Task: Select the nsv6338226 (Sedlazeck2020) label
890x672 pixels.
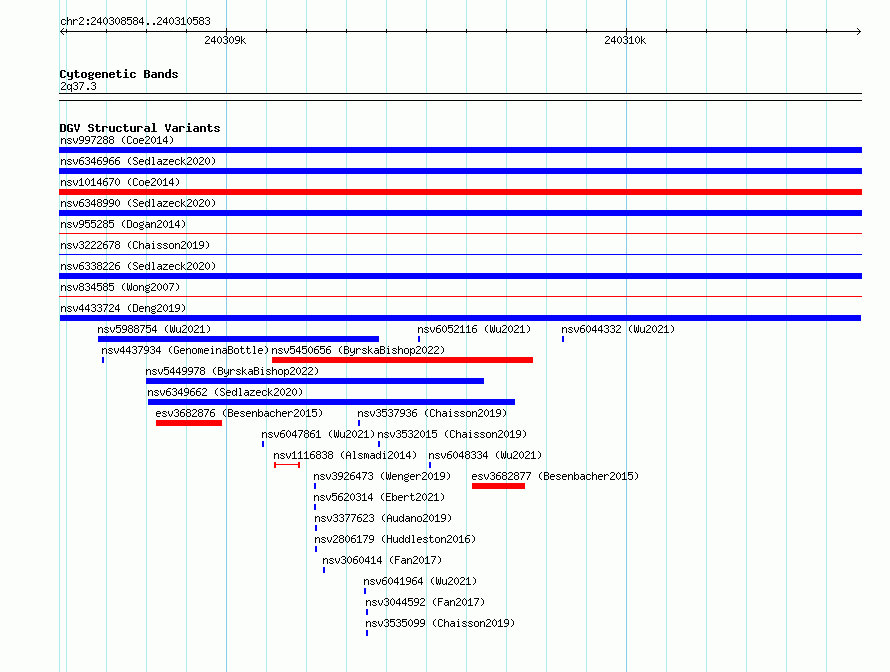Action: [x=138, y=266]
